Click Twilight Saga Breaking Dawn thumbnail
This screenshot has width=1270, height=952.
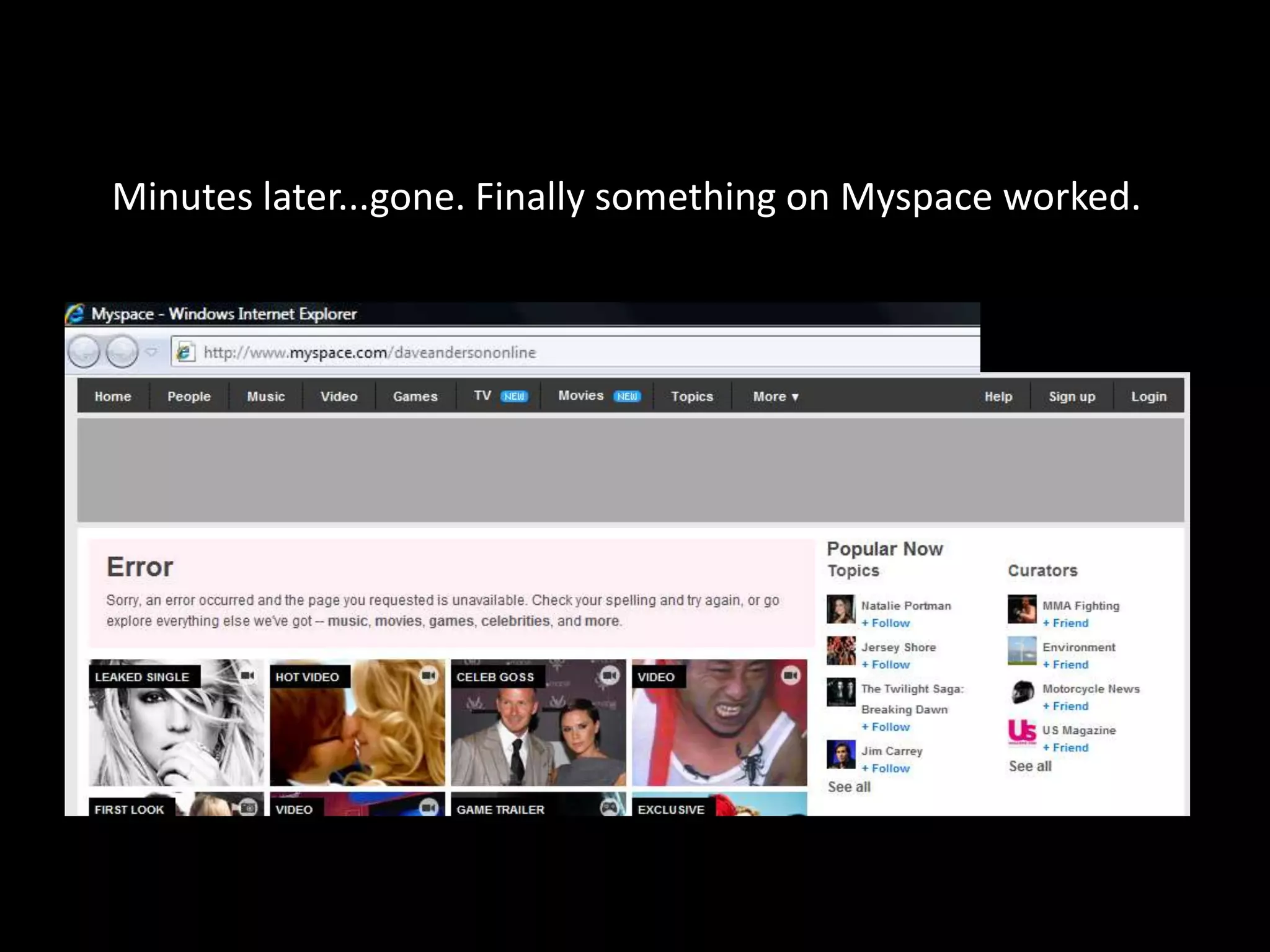tap(841, 692)
